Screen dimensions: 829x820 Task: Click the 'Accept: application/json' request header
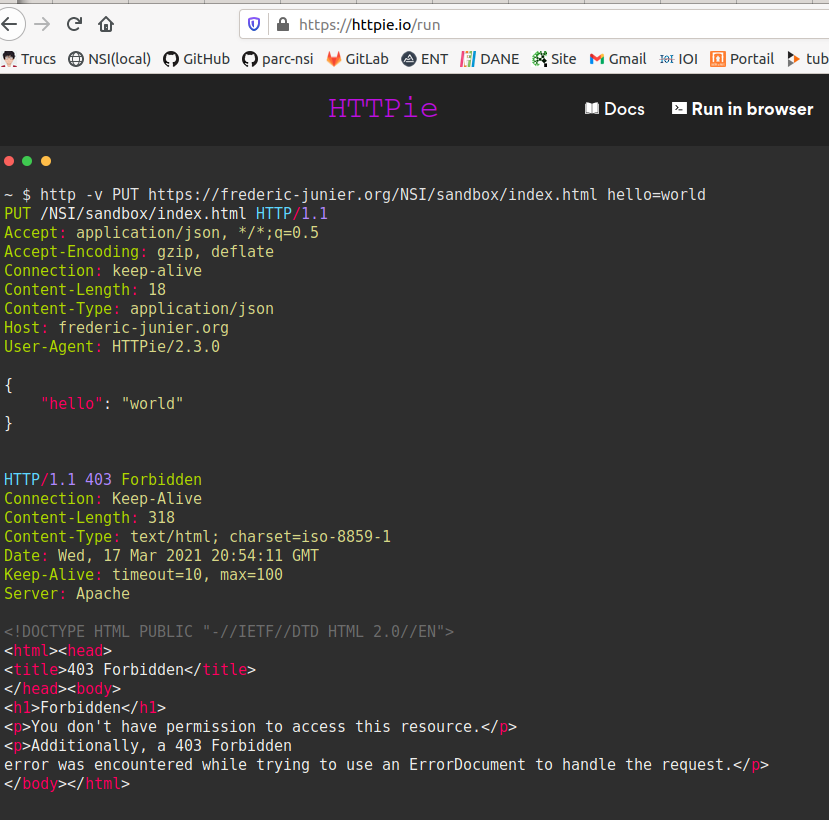coord(162,233)
